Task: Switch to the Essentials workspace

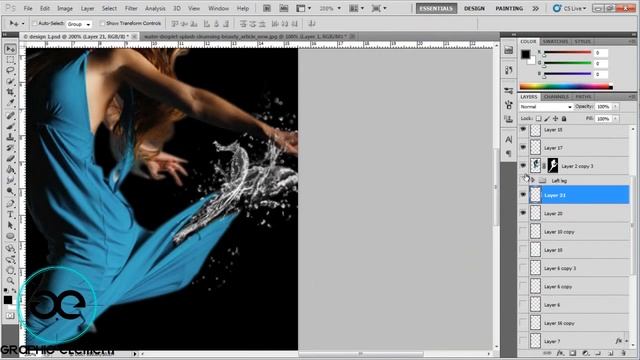Action: pyautogui.click(x=436, y=8)
